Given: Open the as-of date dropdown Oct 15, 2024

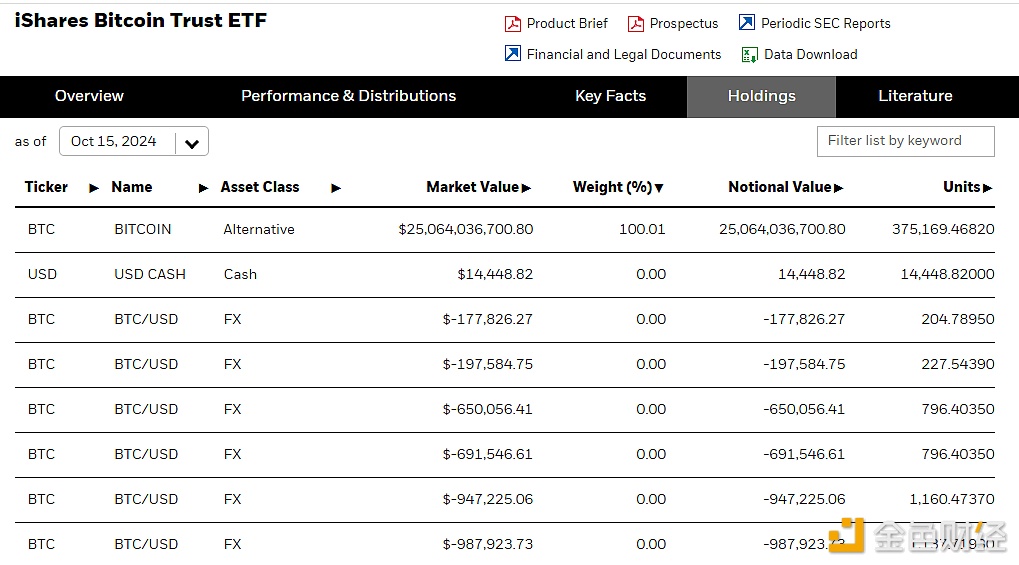Looking at the screenshot, I should (134, 141).
